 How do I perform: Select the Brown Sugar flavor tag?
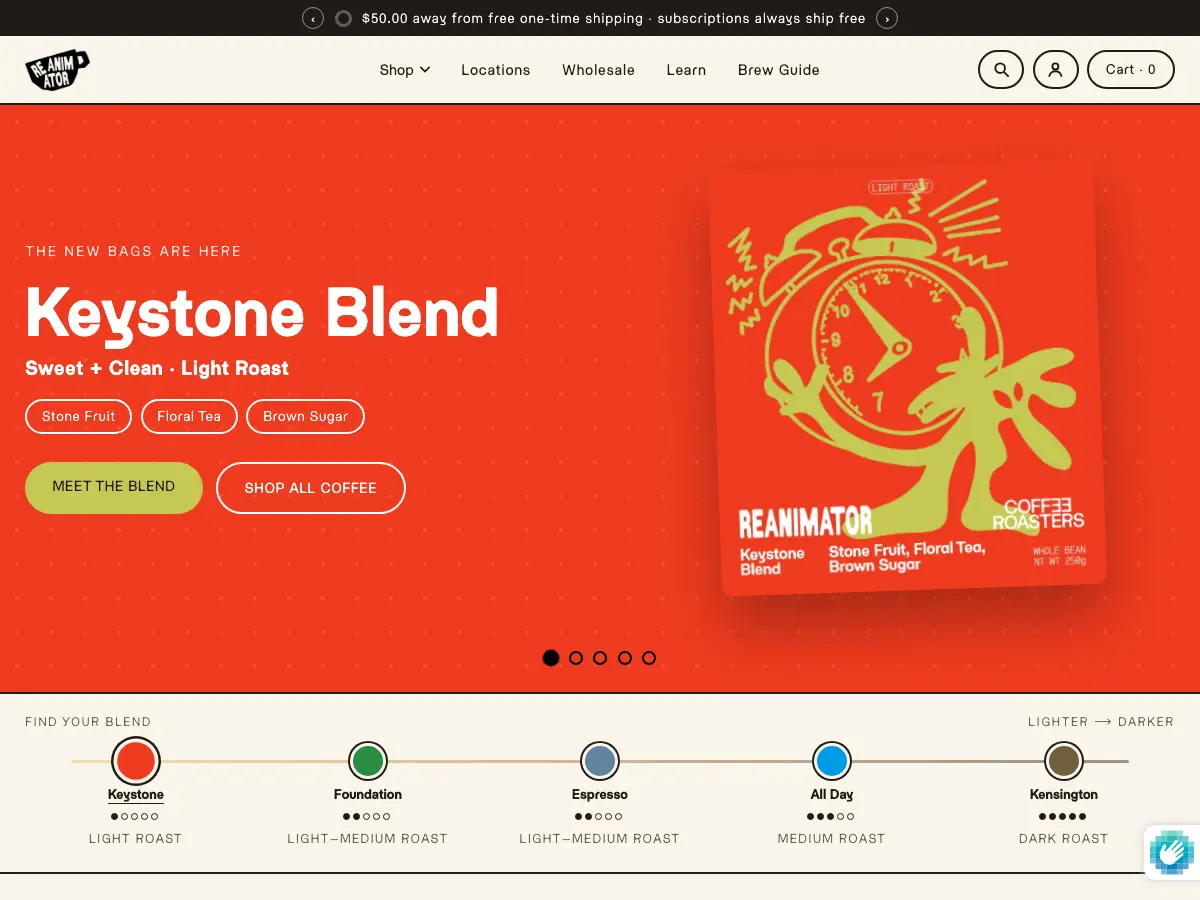coord(306,416)
